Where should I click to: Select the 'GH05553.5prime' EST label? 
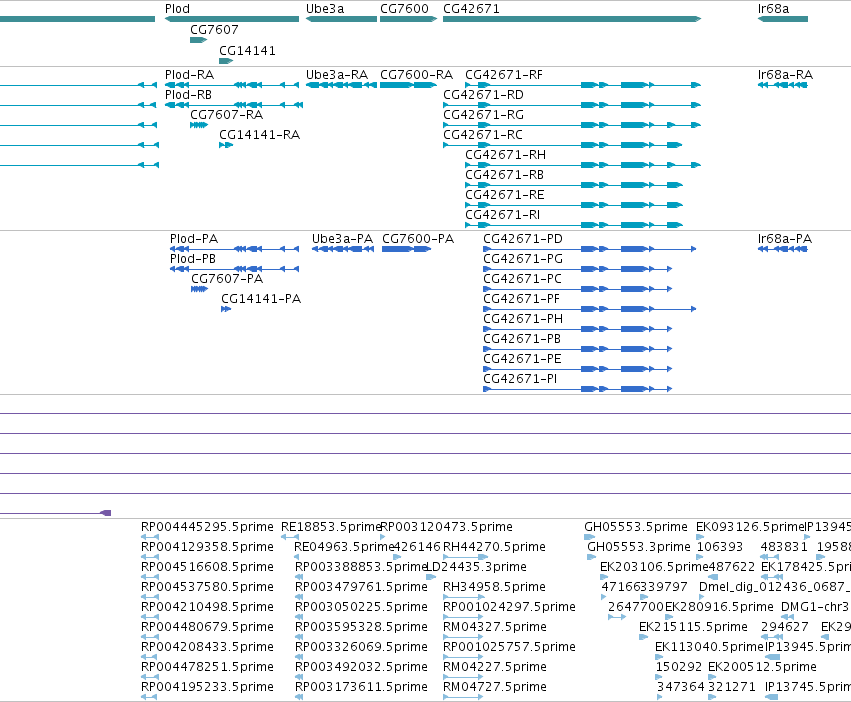click(636, 527)
